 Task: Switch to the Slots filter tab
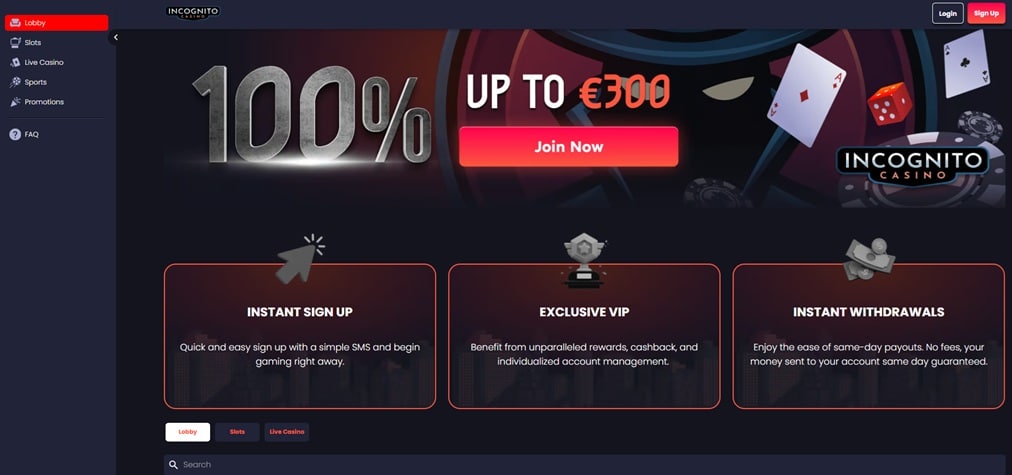(x=238, y=432)
